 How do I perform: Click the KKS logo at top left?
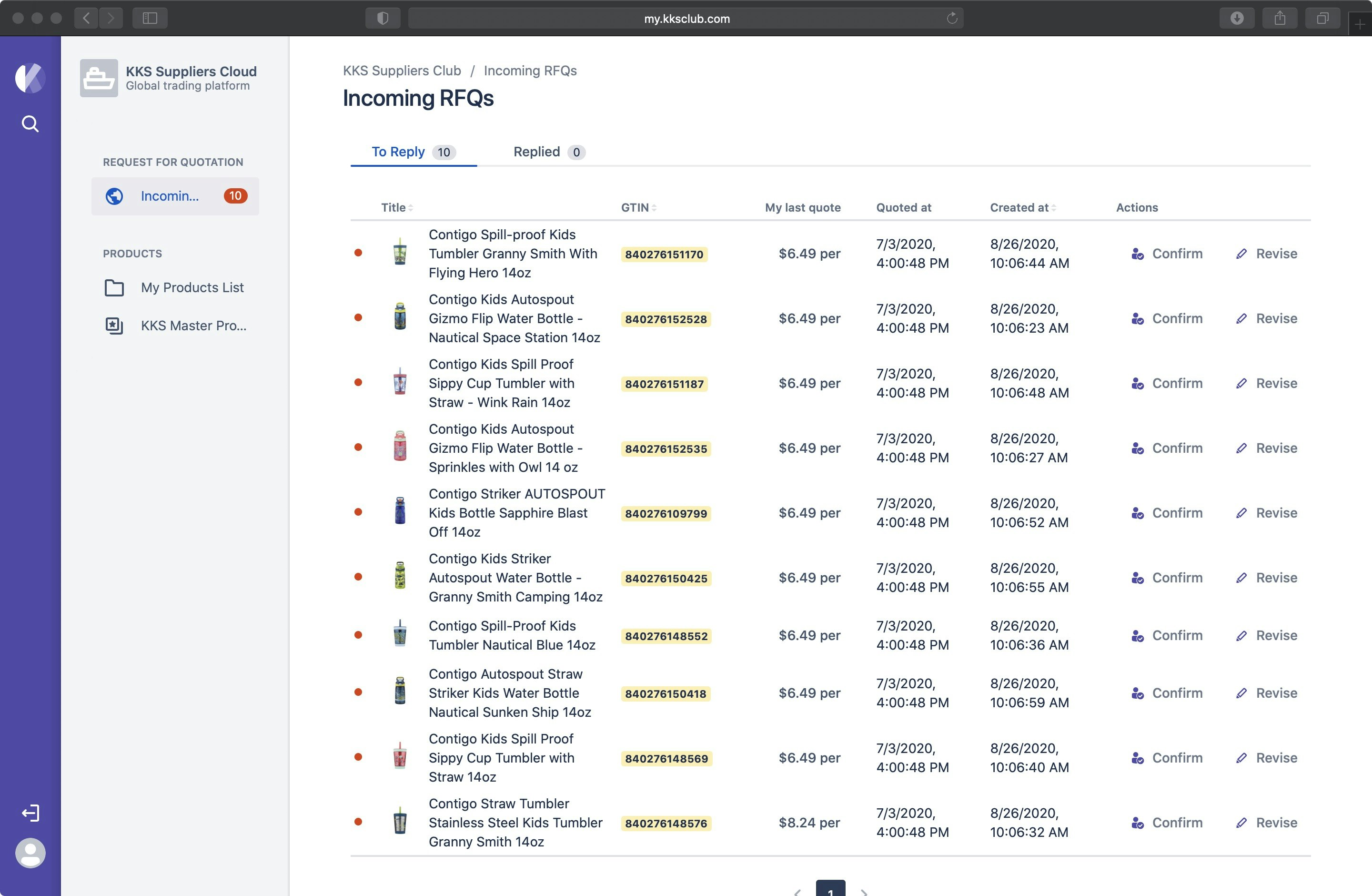coord(30,78)
